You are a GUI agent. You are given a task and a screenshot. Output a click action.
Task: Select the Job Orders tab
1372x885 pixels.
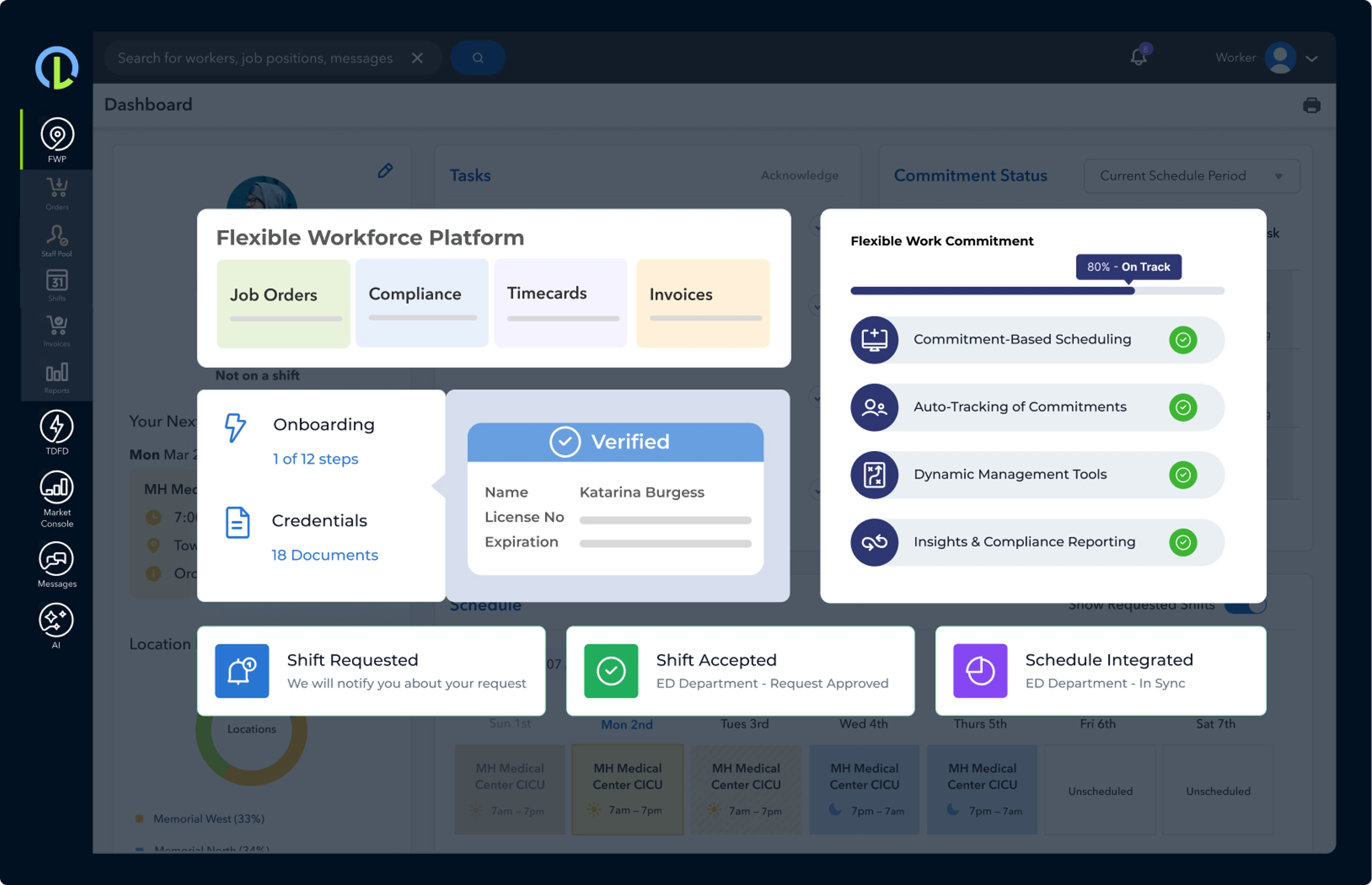point(283,303)
